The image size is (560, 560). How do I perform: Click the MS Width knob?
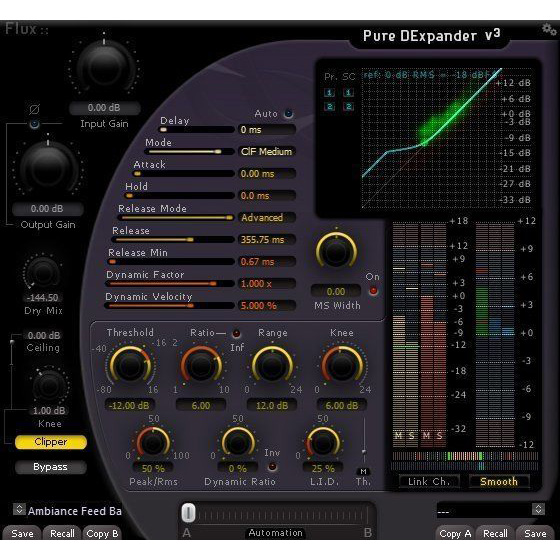(x=336, y=251)
